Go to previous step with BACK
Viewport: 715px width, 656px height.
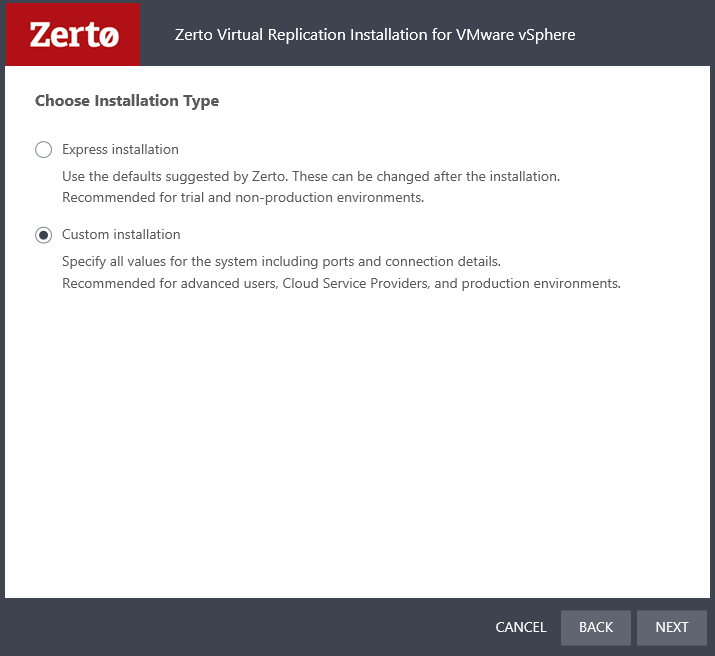coord(595,627)
